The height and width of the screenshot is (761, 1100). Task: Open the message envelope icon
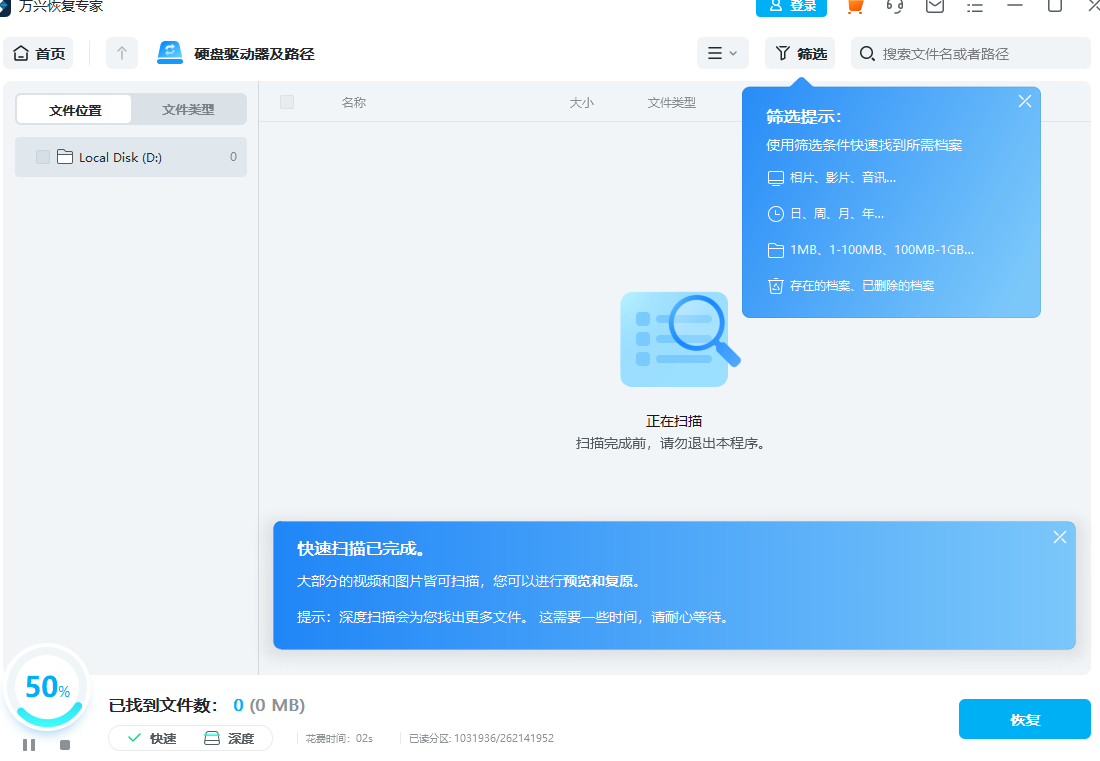click(935, 8)
